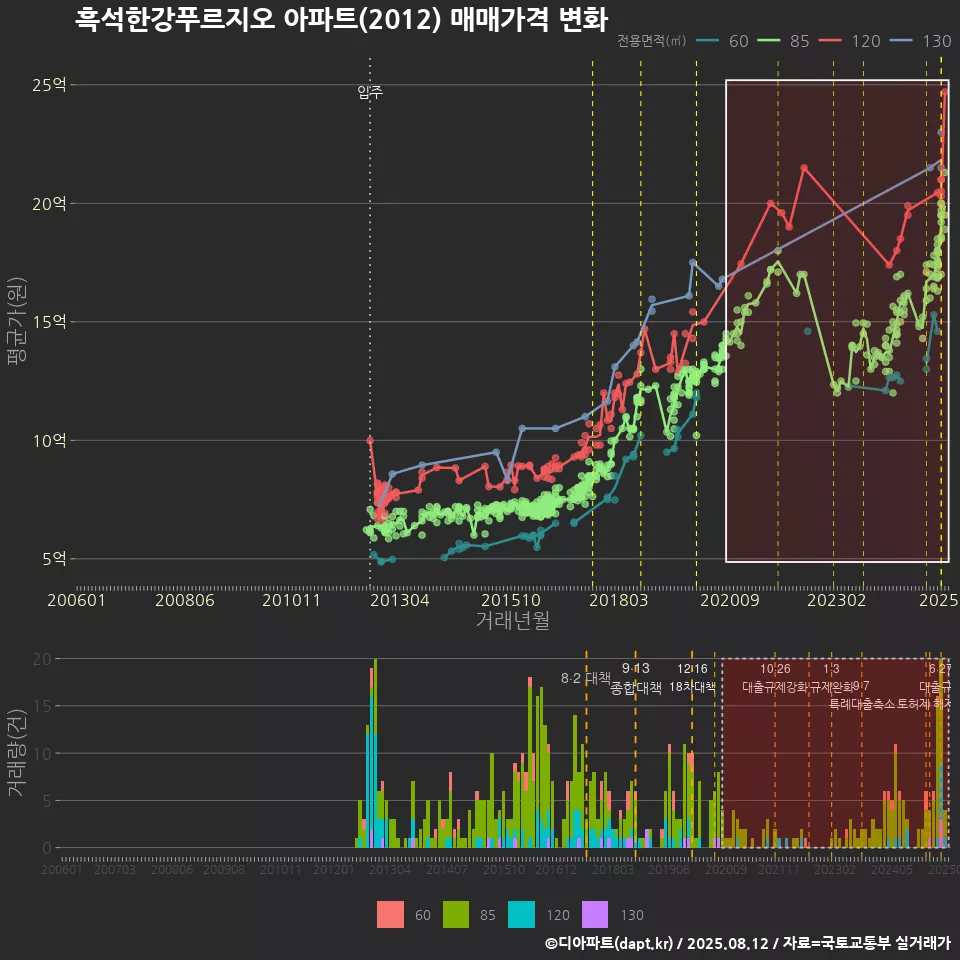Click 200908 on the volume chart x-axis
The height and width of the screenshot is (960, 960).
224,869
